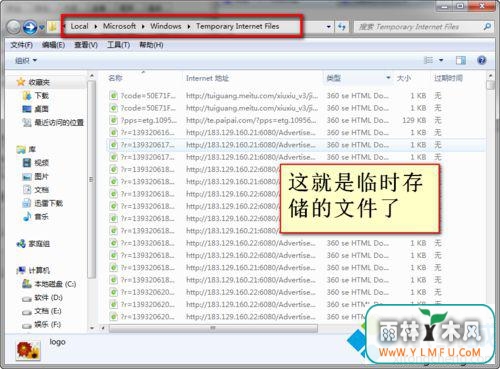Click the refresh icon beside address bar

(342, 26)
